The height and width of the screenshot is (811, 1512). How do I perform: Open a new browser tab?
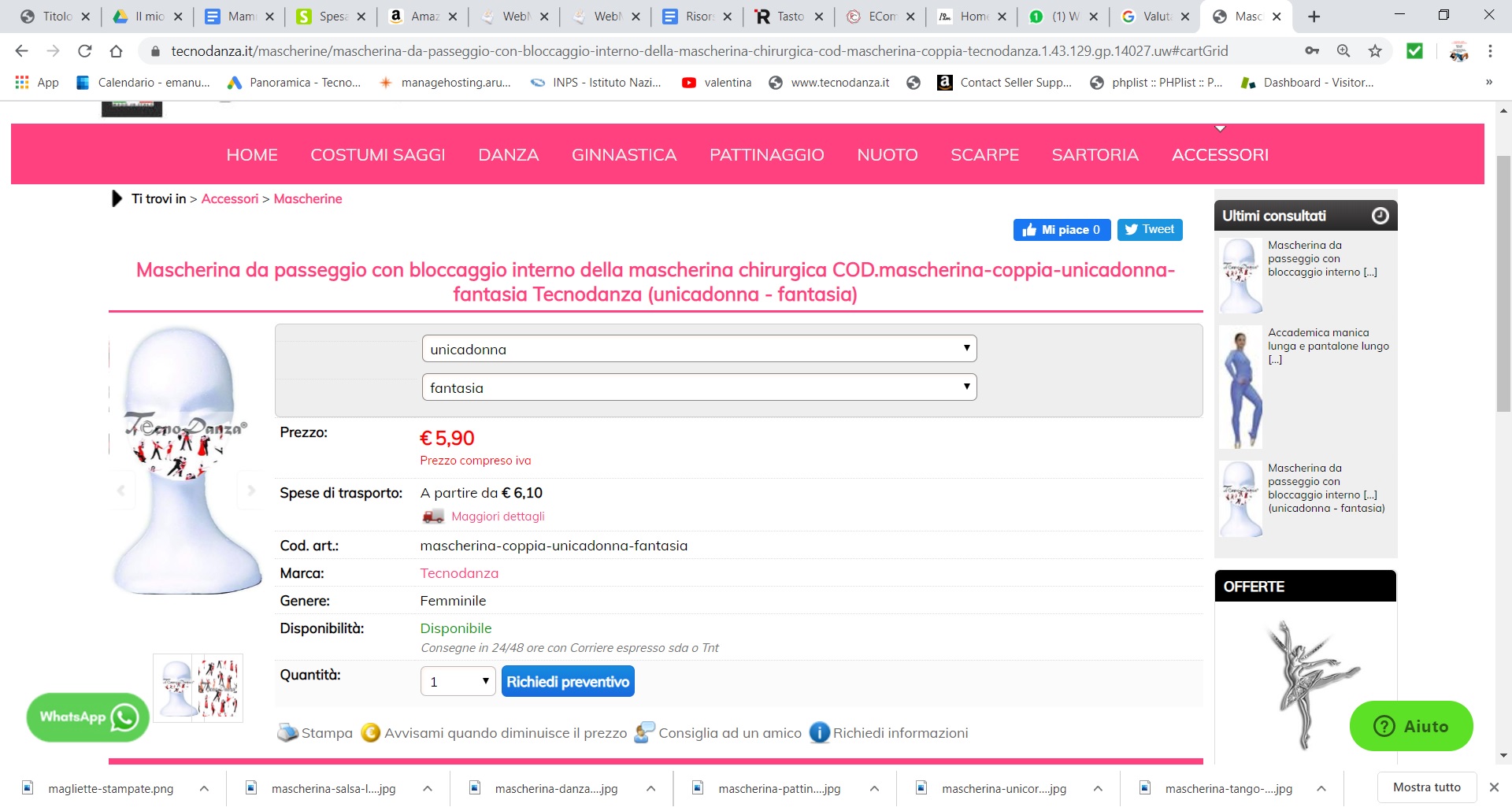(1314, 17)
